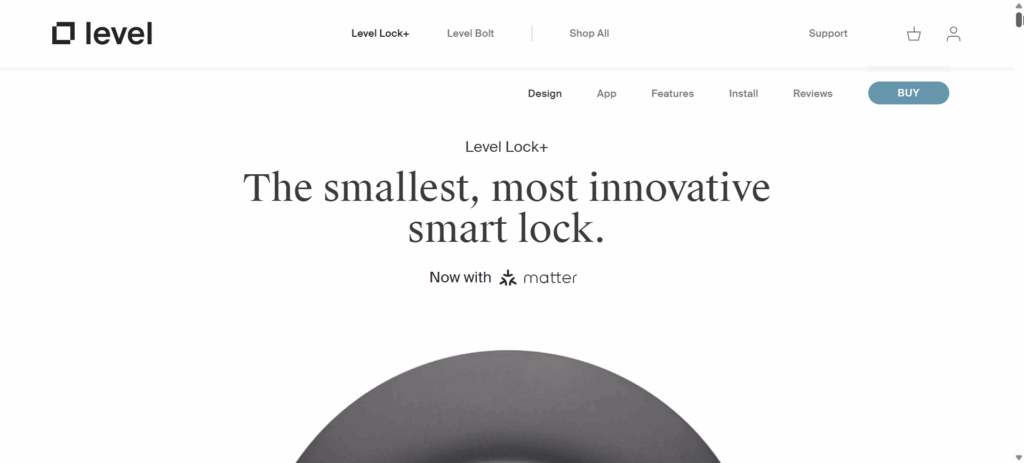Select Level Lock+ in the top navigation
Screen dimensions: 1024x463
[x=380, y=33]
